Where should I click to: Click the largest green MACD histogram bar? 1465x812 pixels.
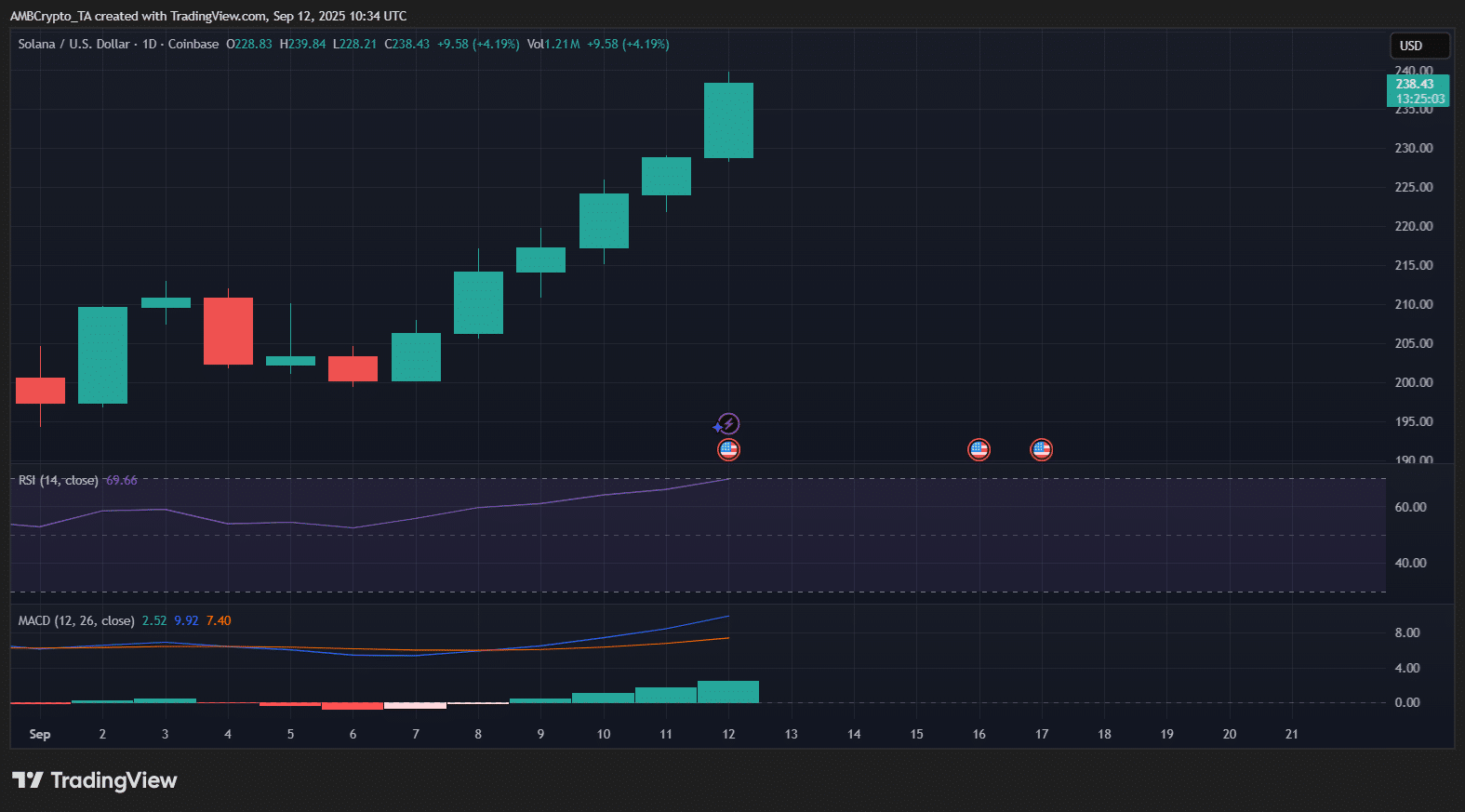(x=728, y=691)
